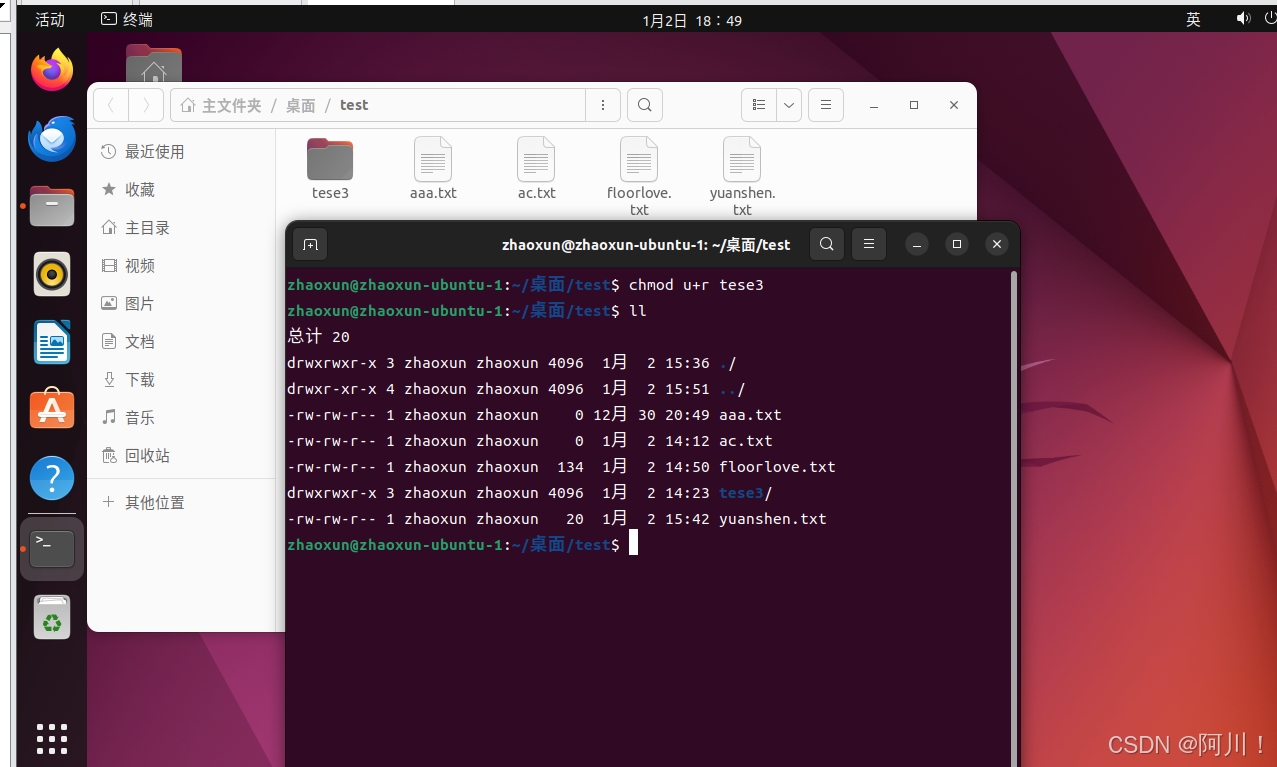Image resolution: width=1277 pixels, height=767 pixels.
Task: Open 主目录 in Files sidebar
Action: click(181, 227)
